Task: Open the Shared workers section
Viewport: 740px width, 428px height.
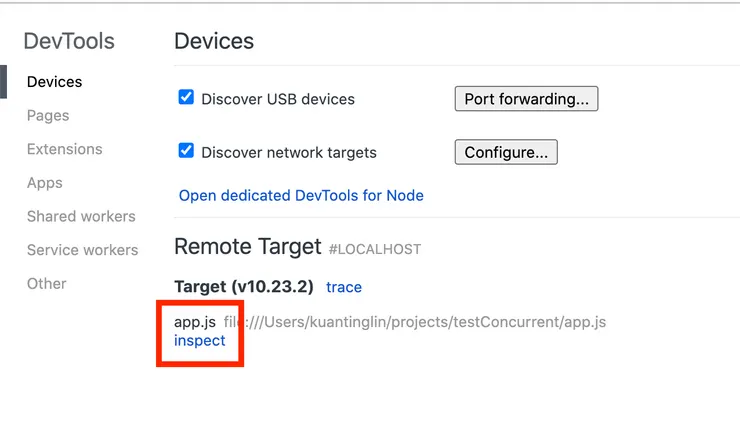Action: click(81, 216)
